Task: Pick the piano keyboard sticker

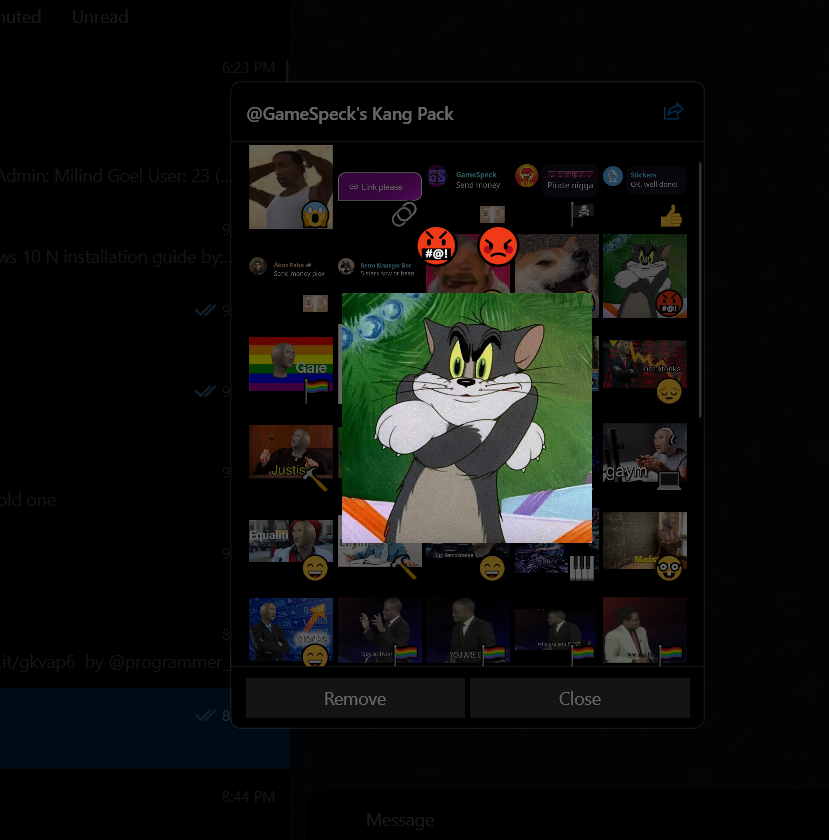Action: 556,560
